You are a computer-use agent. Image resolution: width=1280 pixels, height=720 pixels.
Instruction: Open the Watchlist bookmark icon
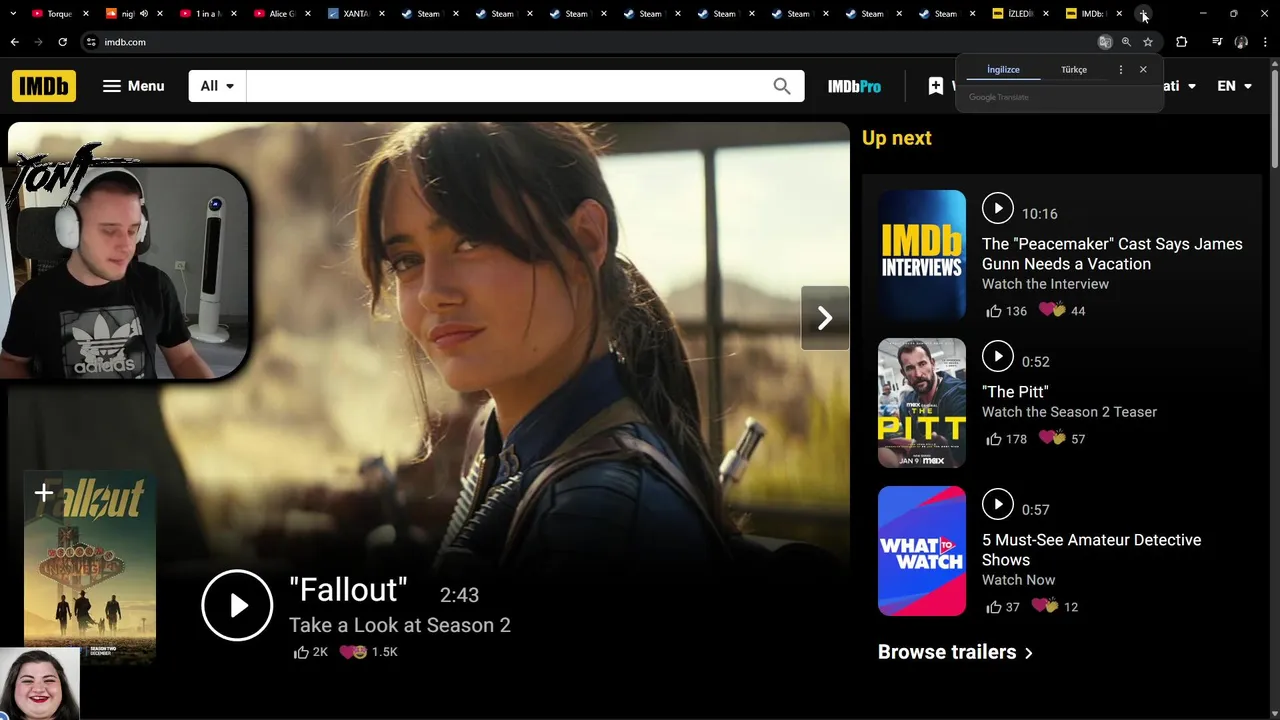pyautogui.click(x=936, y=86)
